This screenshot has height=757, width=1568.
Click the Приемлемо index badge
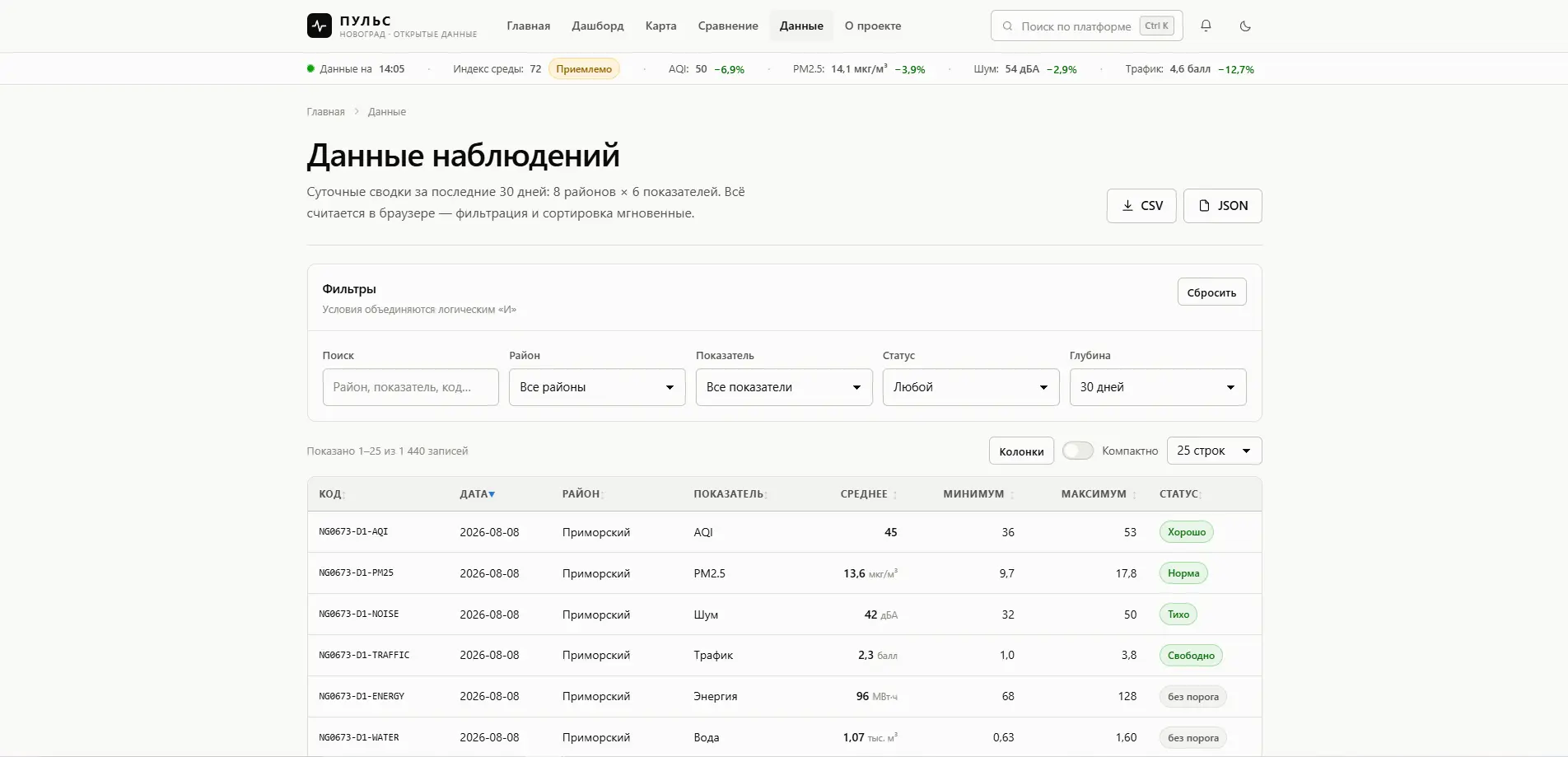(x=584, y=69)
